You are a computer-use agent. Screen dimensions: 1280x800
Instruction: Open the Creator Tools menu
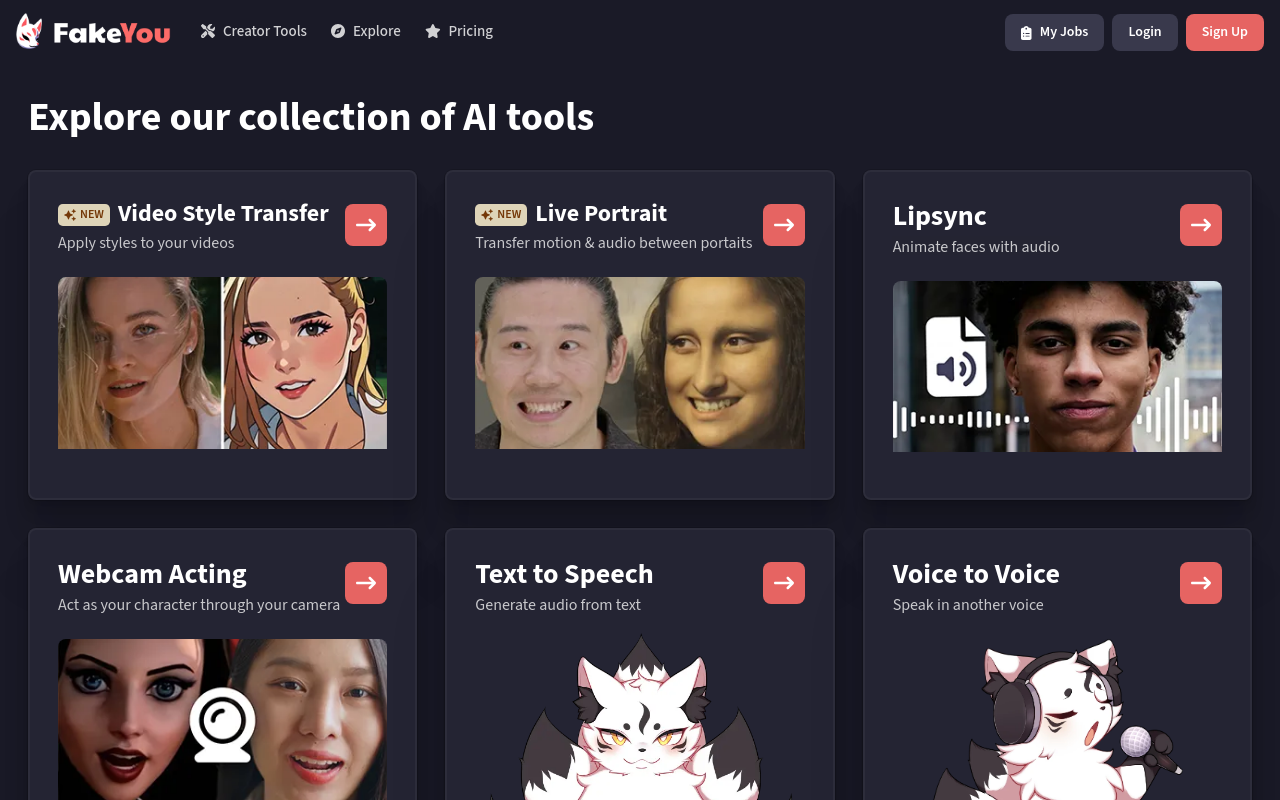tap(253, 31)
